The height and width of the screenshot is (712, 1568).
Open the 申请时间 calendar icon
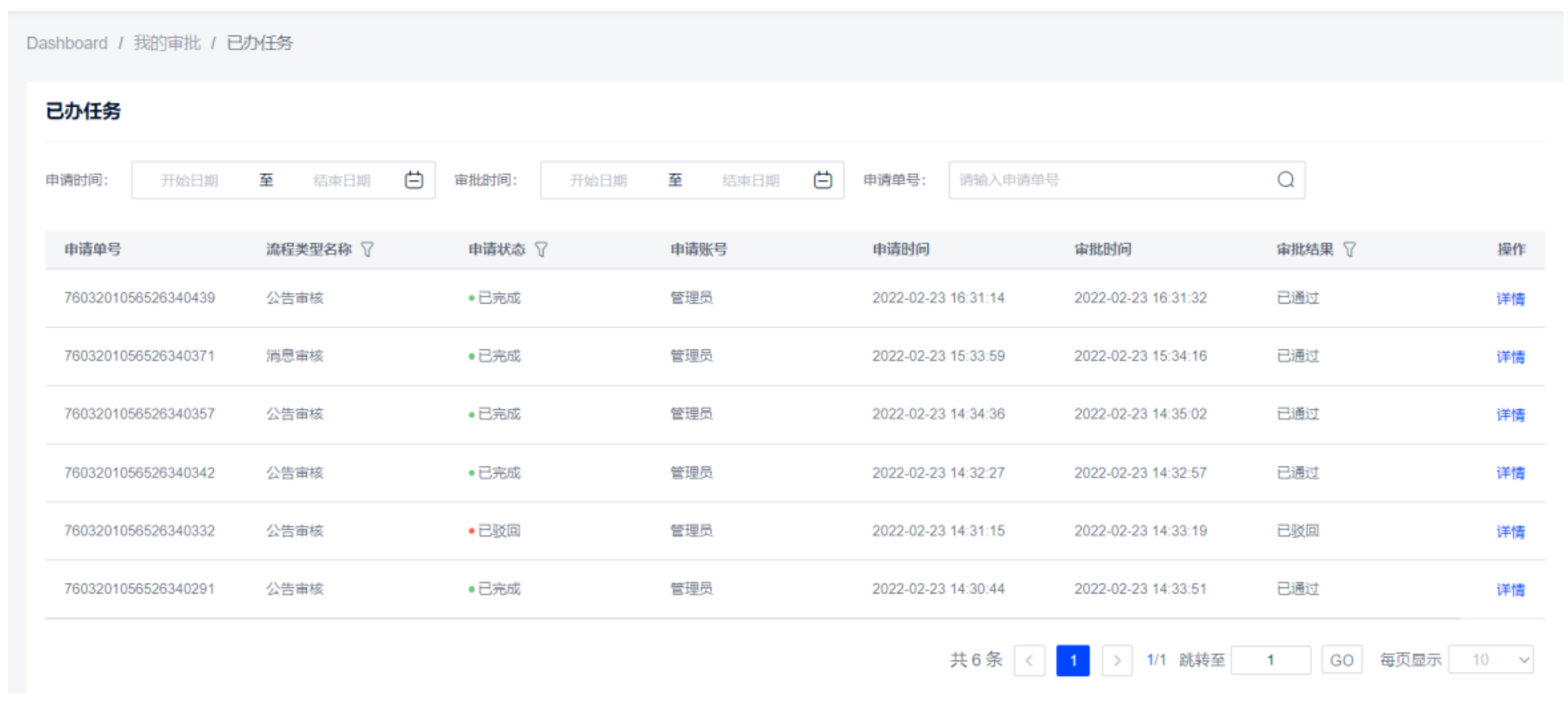tap(414, 180)
